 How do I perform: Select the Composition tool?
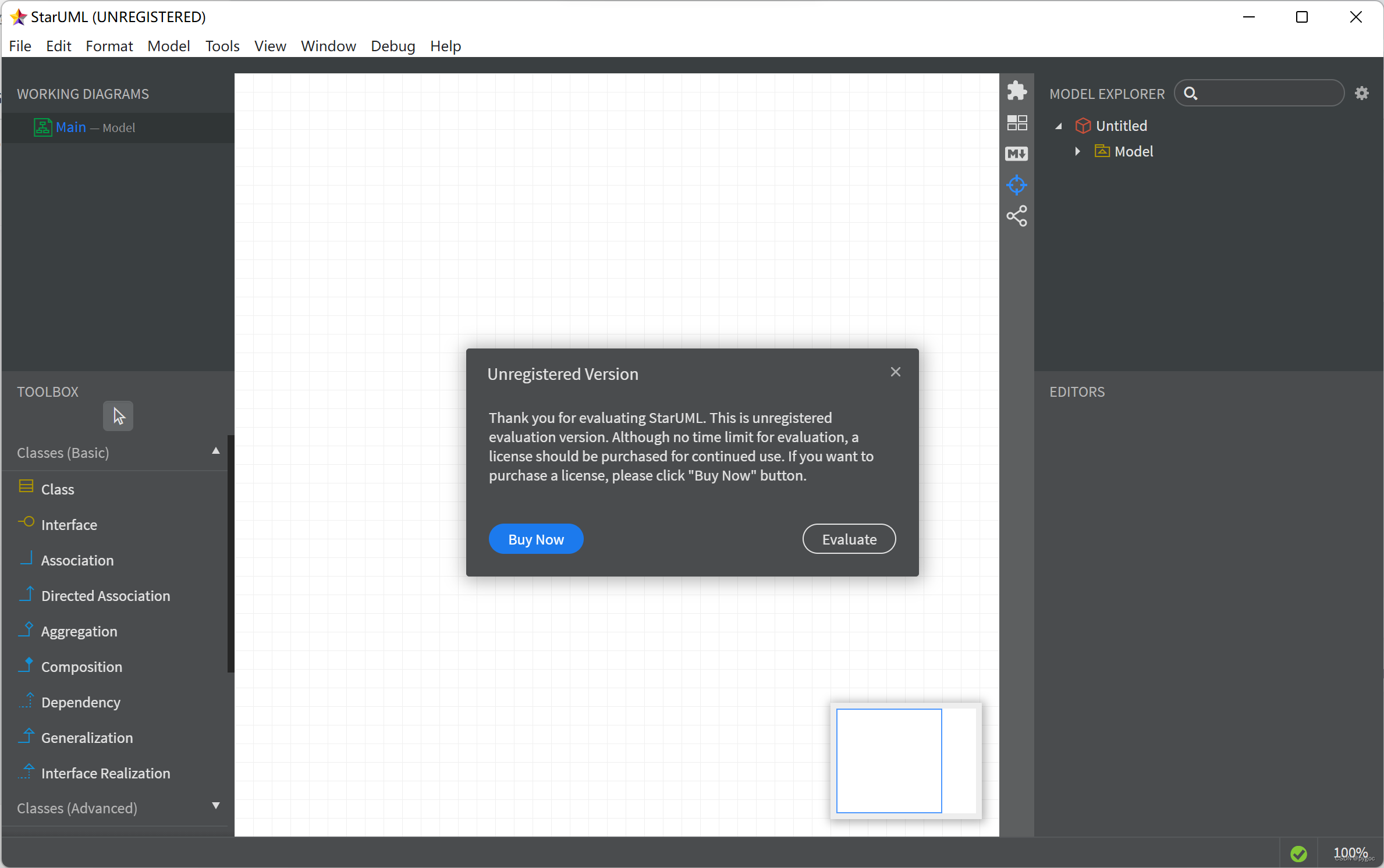point(114,666)
